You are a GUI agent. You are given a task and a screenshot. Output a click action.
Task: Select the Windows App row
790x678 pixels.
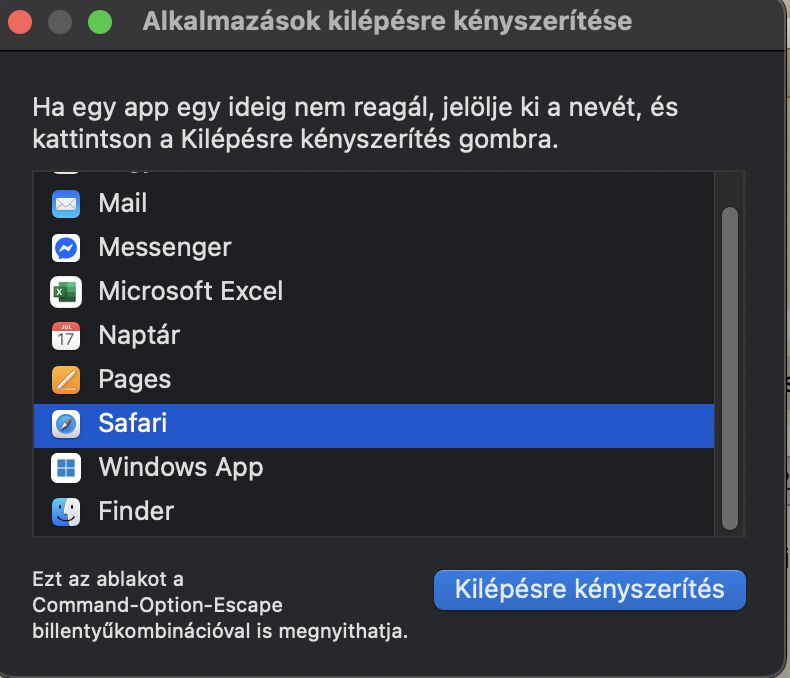(374, 467)
